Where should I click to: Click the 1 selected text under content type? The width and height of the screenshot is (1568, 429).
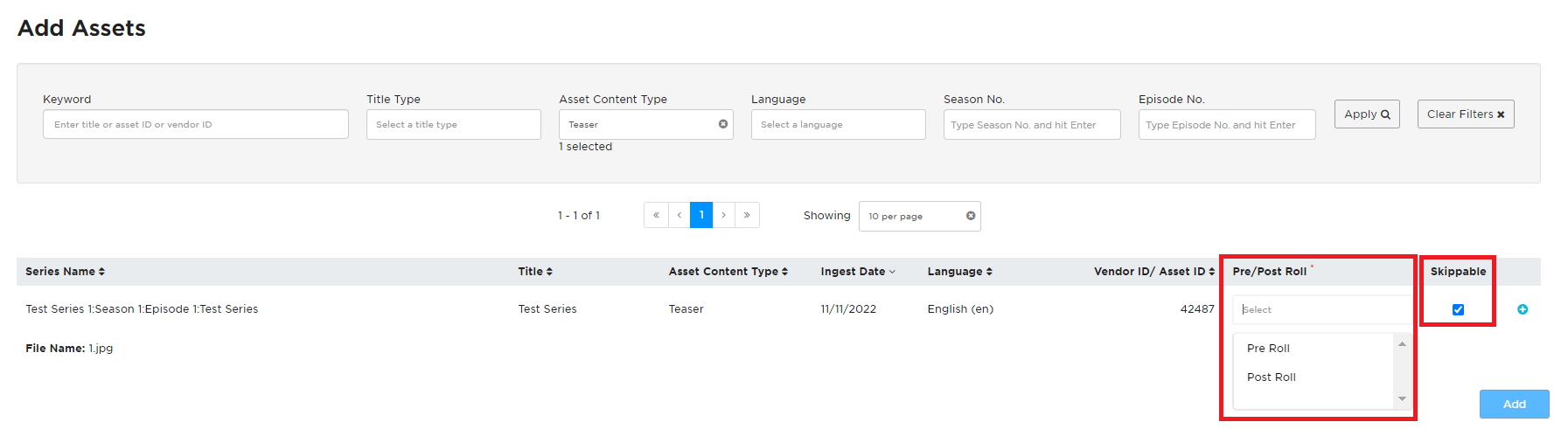pos(586,147)
